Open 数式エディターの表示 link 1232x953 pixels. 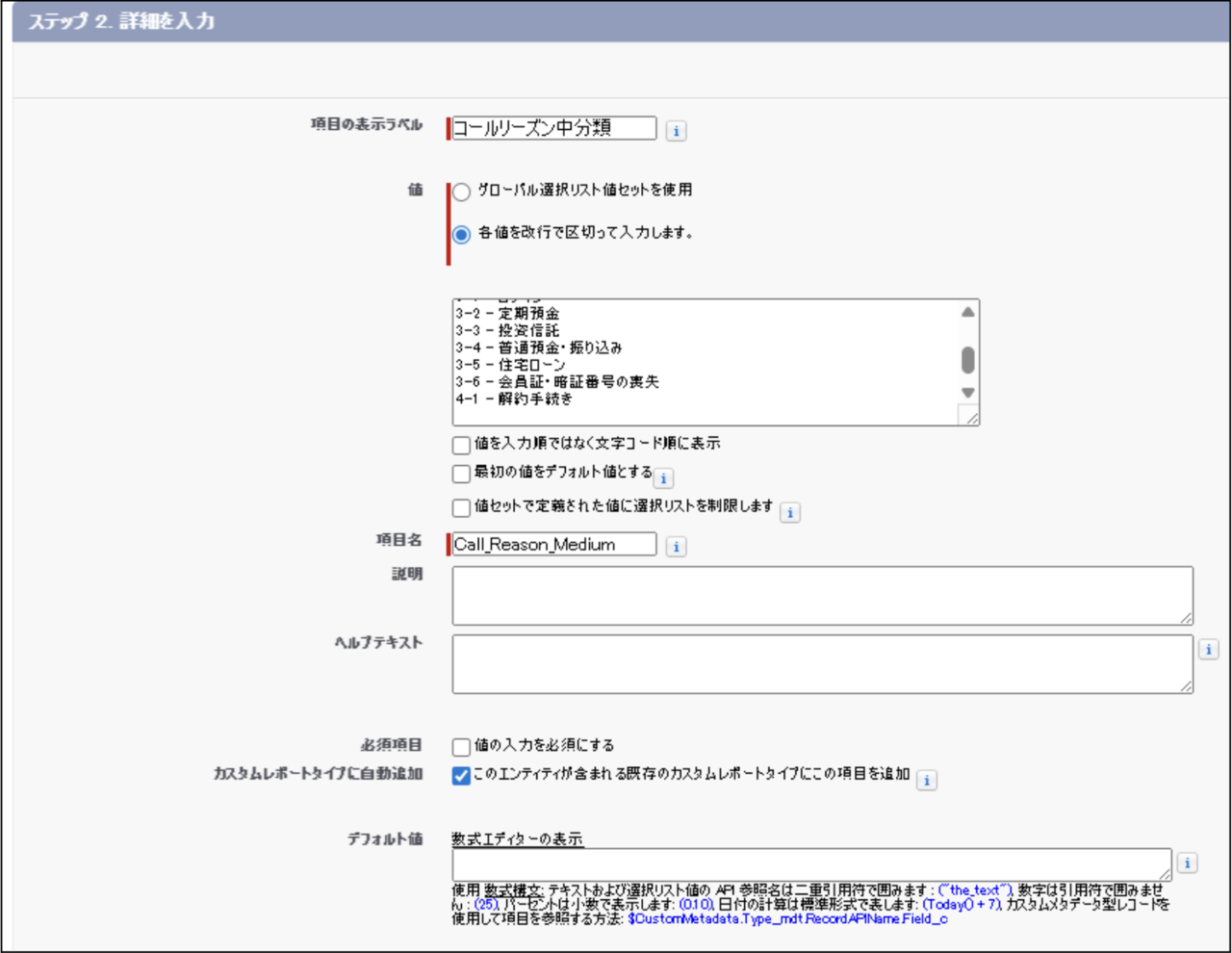(x=517, y=839)
